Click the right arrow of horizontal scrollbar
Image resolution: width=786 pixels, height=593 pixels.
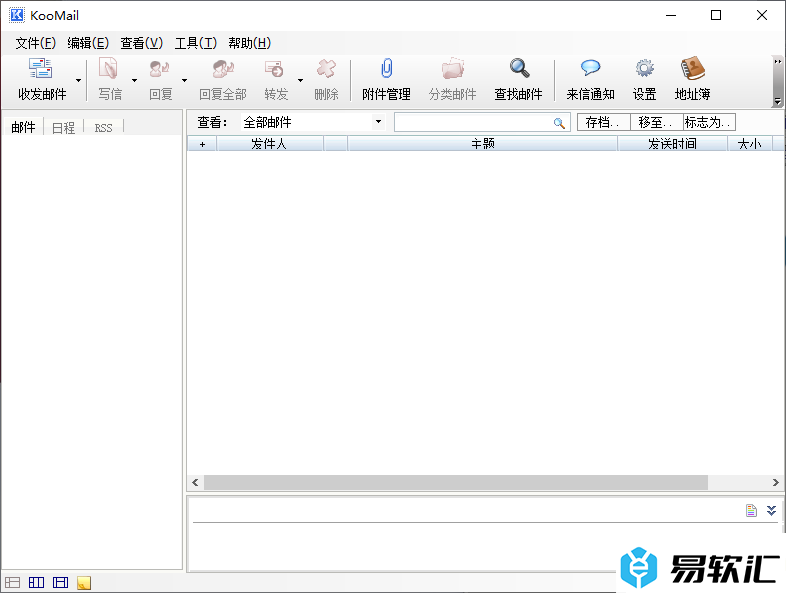click(775, 482)
